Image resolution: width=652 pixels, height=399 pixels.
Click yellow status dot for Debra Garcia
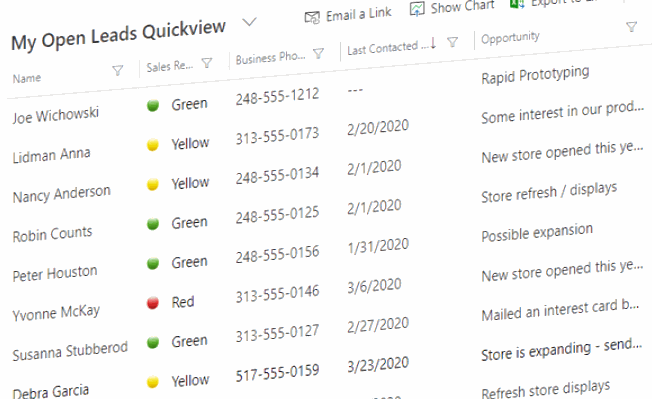(153, 382)
